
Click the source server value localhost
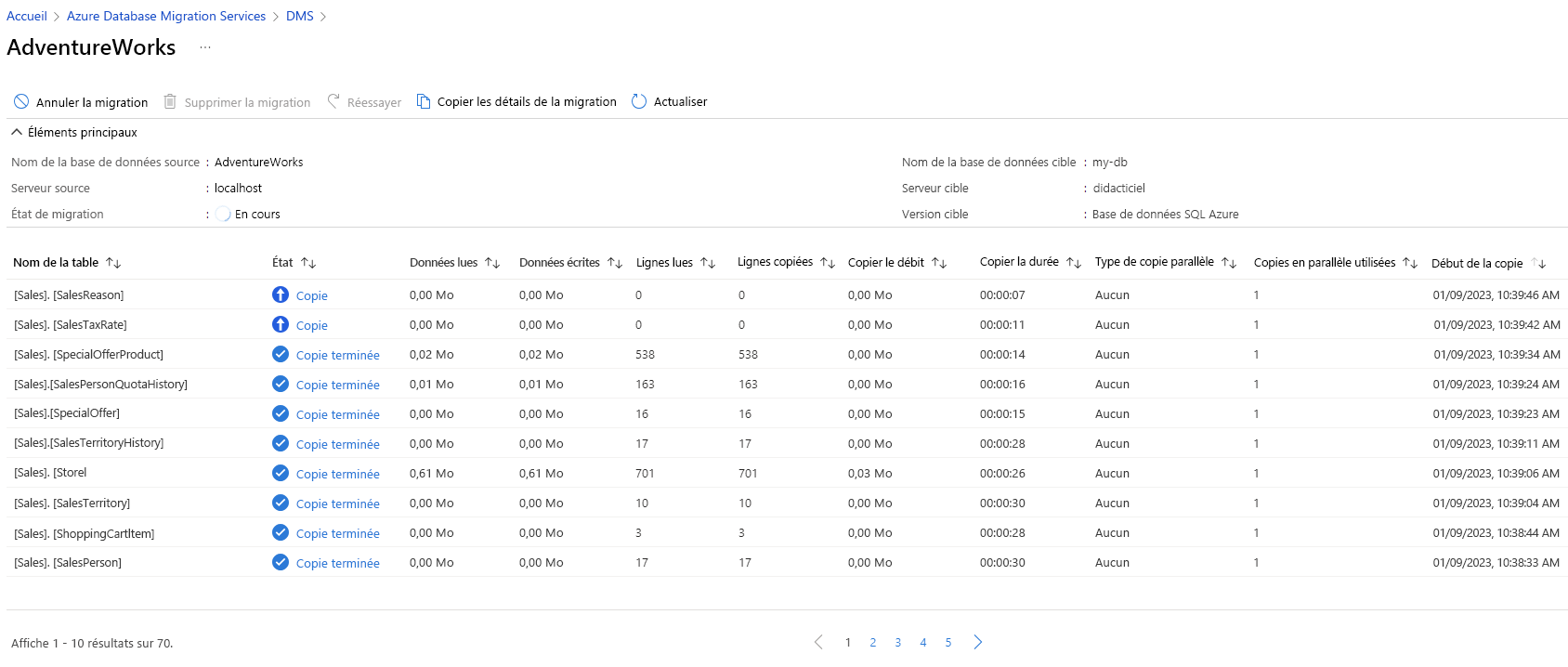tap(239, 188)
